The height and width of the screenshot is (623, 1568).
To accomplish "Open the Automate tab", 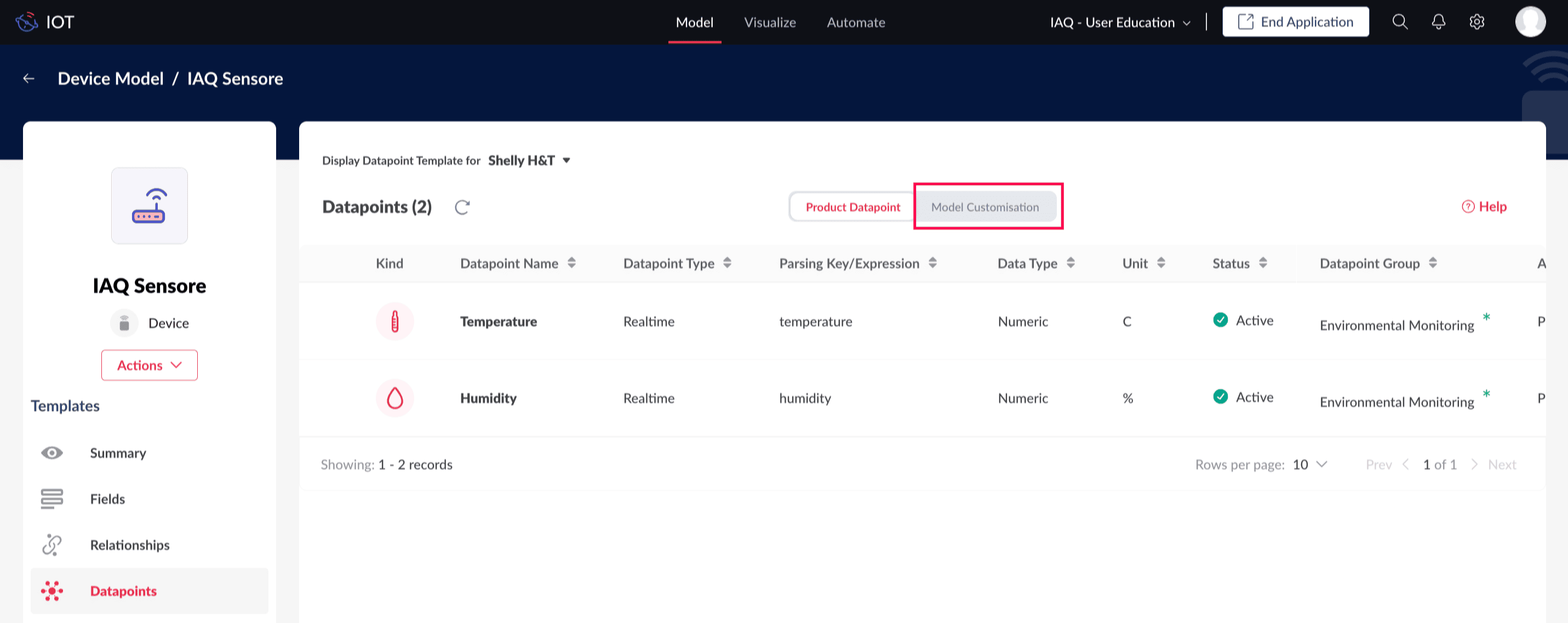I will coord(855,22).
